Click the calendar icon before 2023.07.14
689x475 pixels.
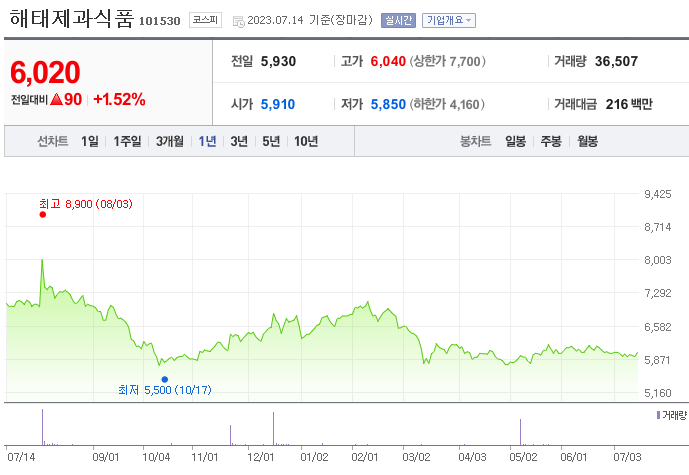pos(239,21)
